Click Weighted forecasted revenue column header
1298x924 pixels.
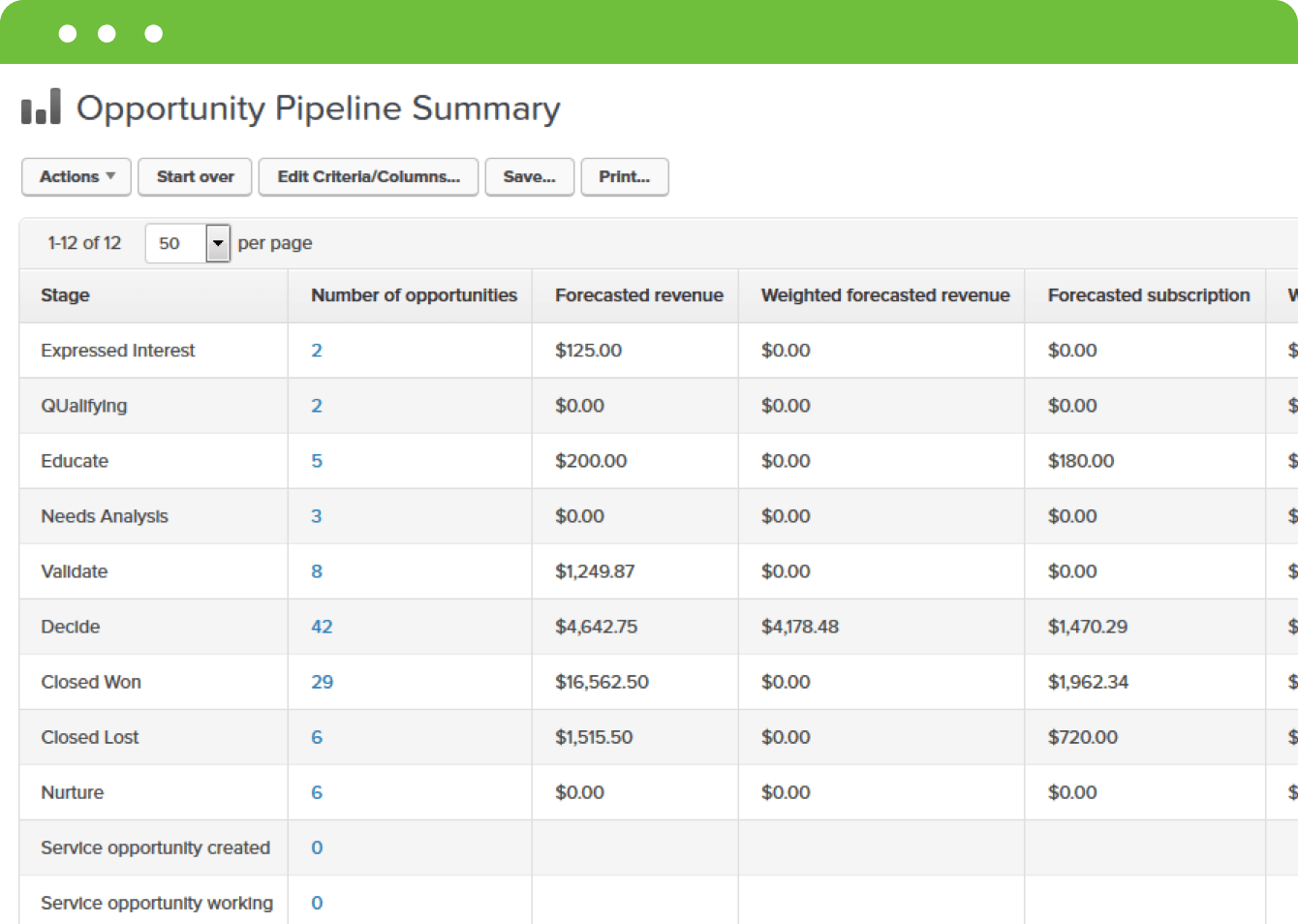(x=884, y=295)
